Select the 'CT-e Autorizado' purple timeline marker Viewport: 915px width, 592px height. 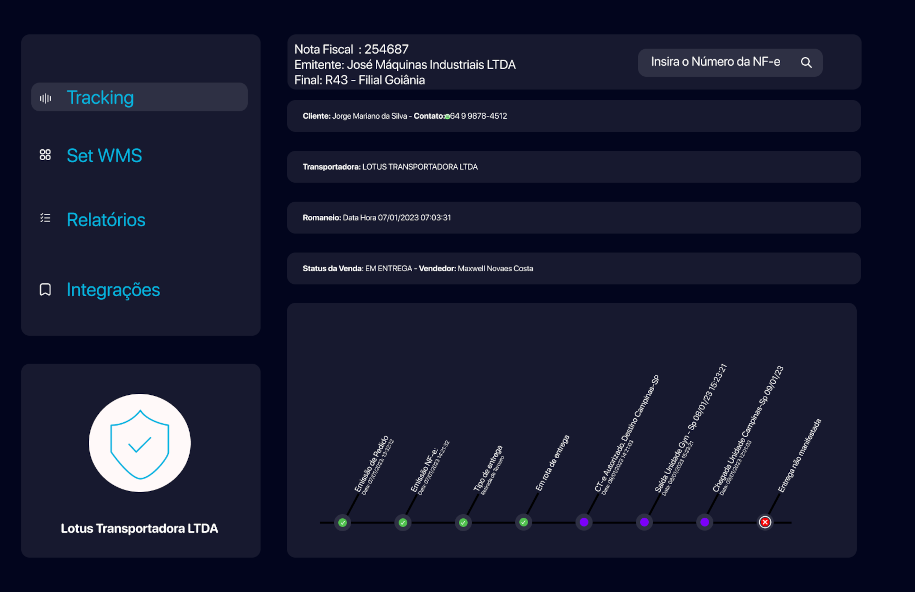click(584, 522)
